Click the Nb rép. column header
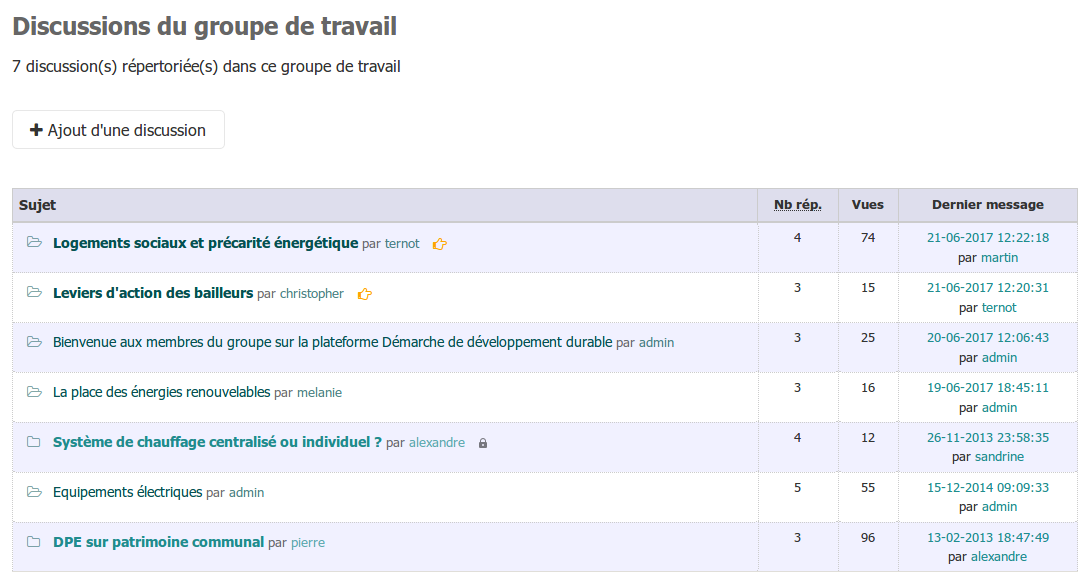1089x580 pixels. 797,205
